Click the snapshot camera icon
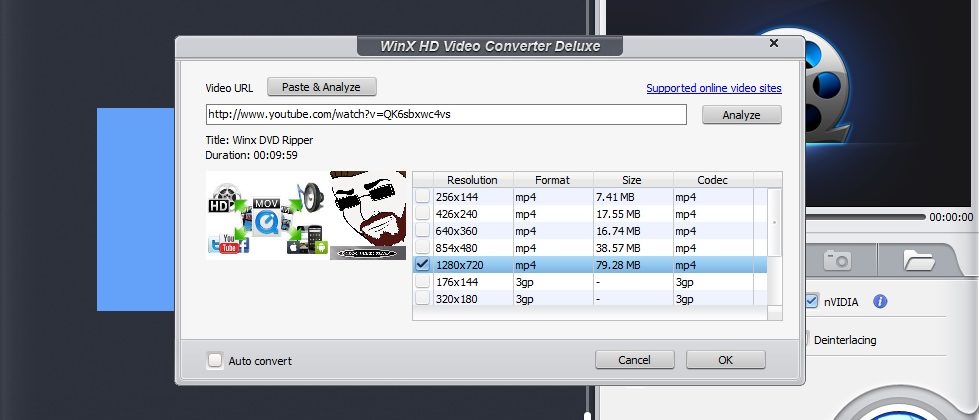 pyautogui.click(x=836, y=260)
